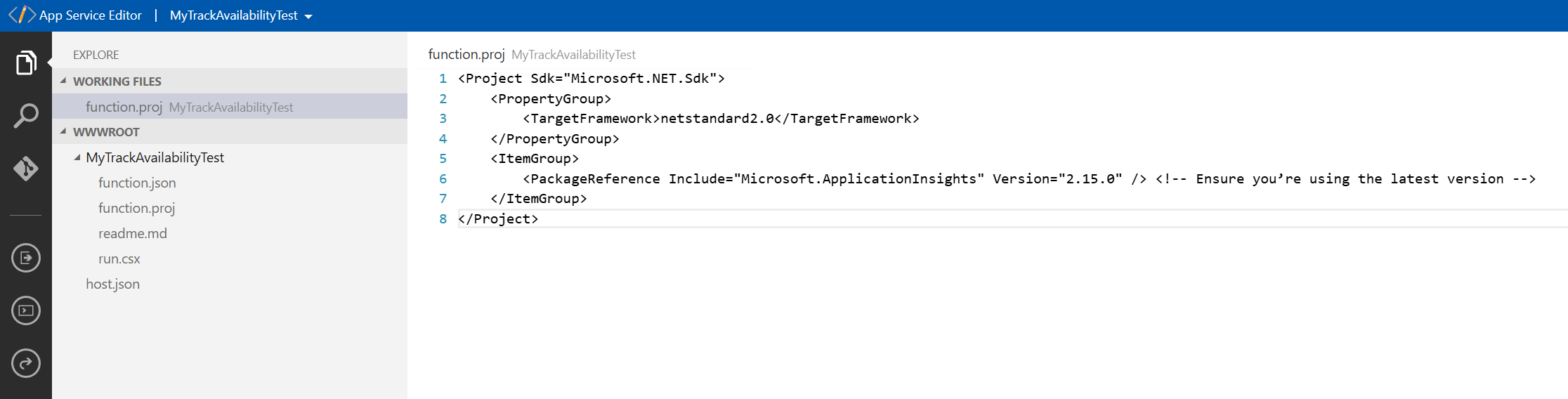Click the circular arrow icon at bottom
The width and height of the screenshot is (1568, 399).
click(26, 363)
